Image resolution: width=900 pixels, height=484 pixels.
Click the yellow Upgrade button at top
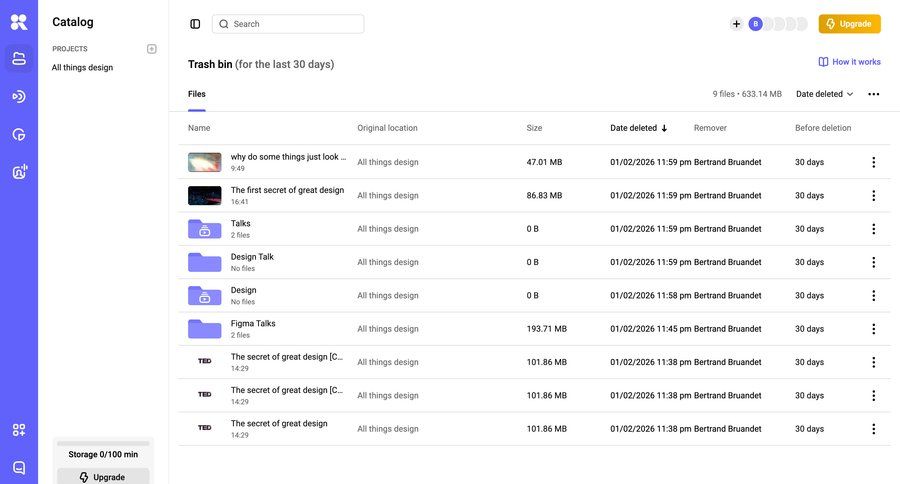[849, 24]
